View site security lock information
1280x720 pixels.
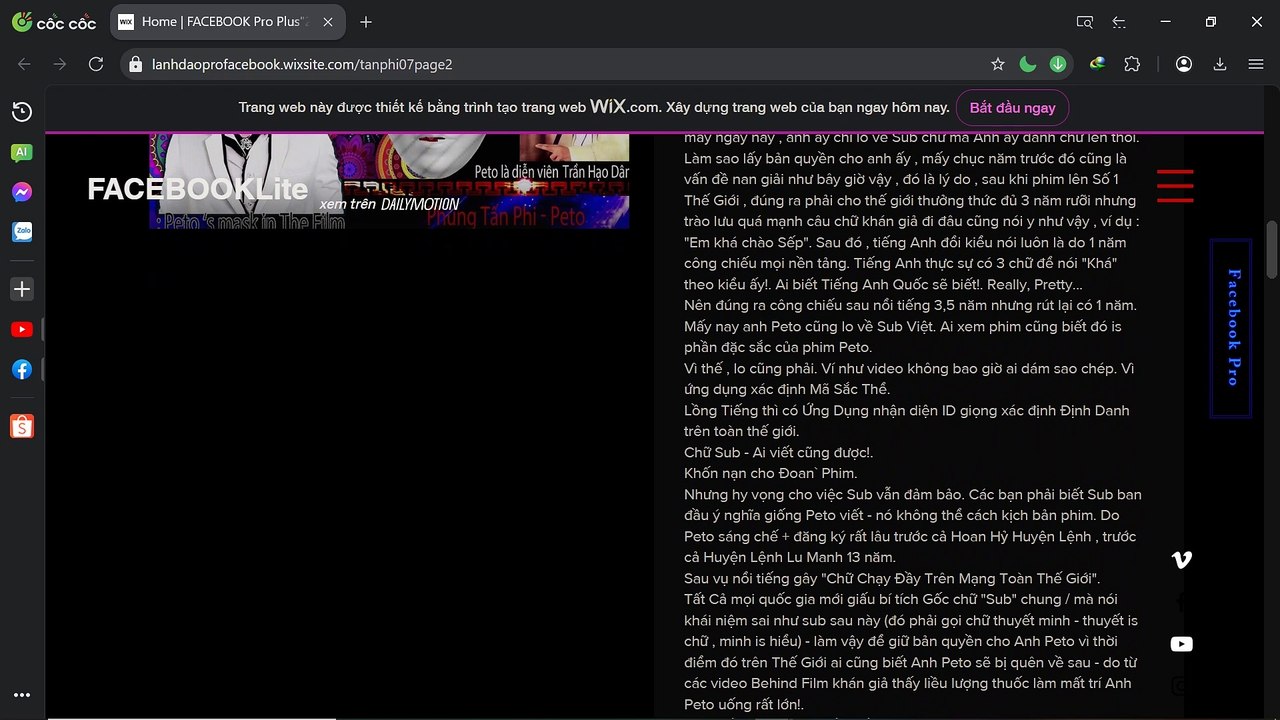[136, 64]
